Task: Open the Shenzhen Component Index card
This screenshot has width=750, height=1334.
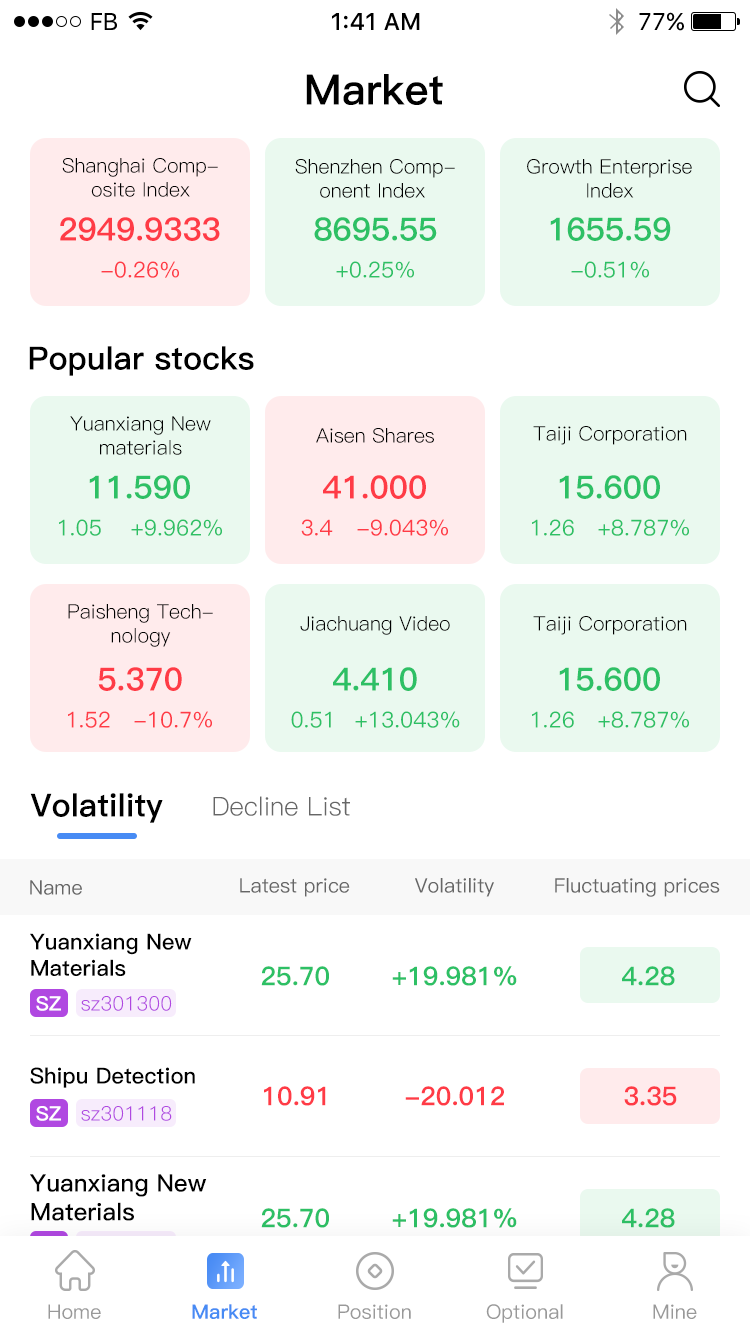Action: click(x=375, y=222)
